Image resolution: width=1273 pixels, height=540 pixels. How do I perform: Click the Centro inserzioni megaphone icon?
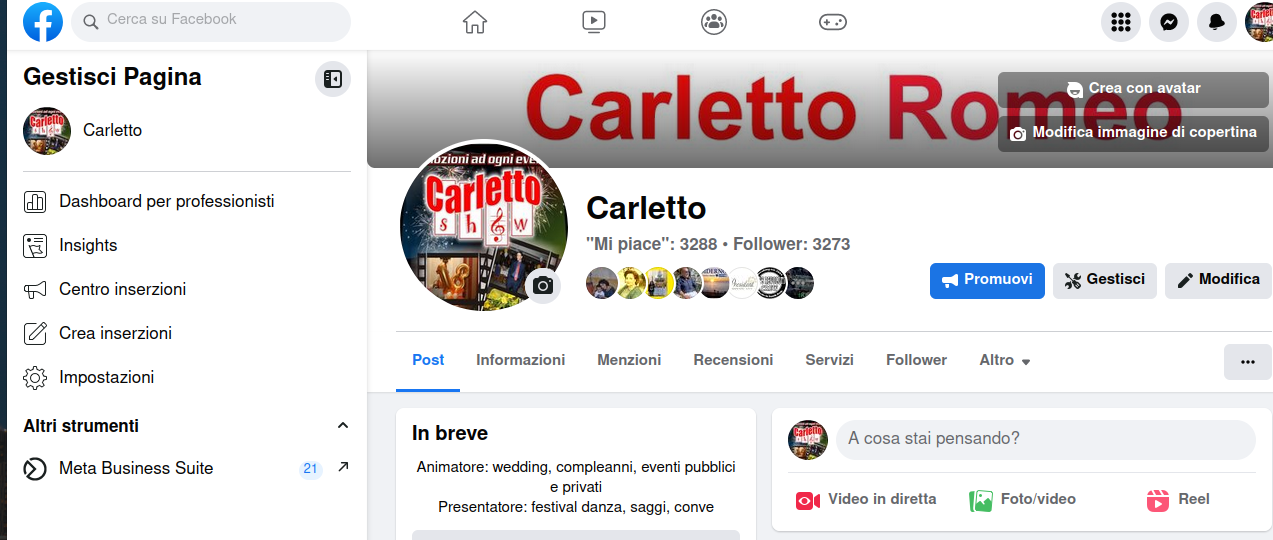[x=35, y=290]
